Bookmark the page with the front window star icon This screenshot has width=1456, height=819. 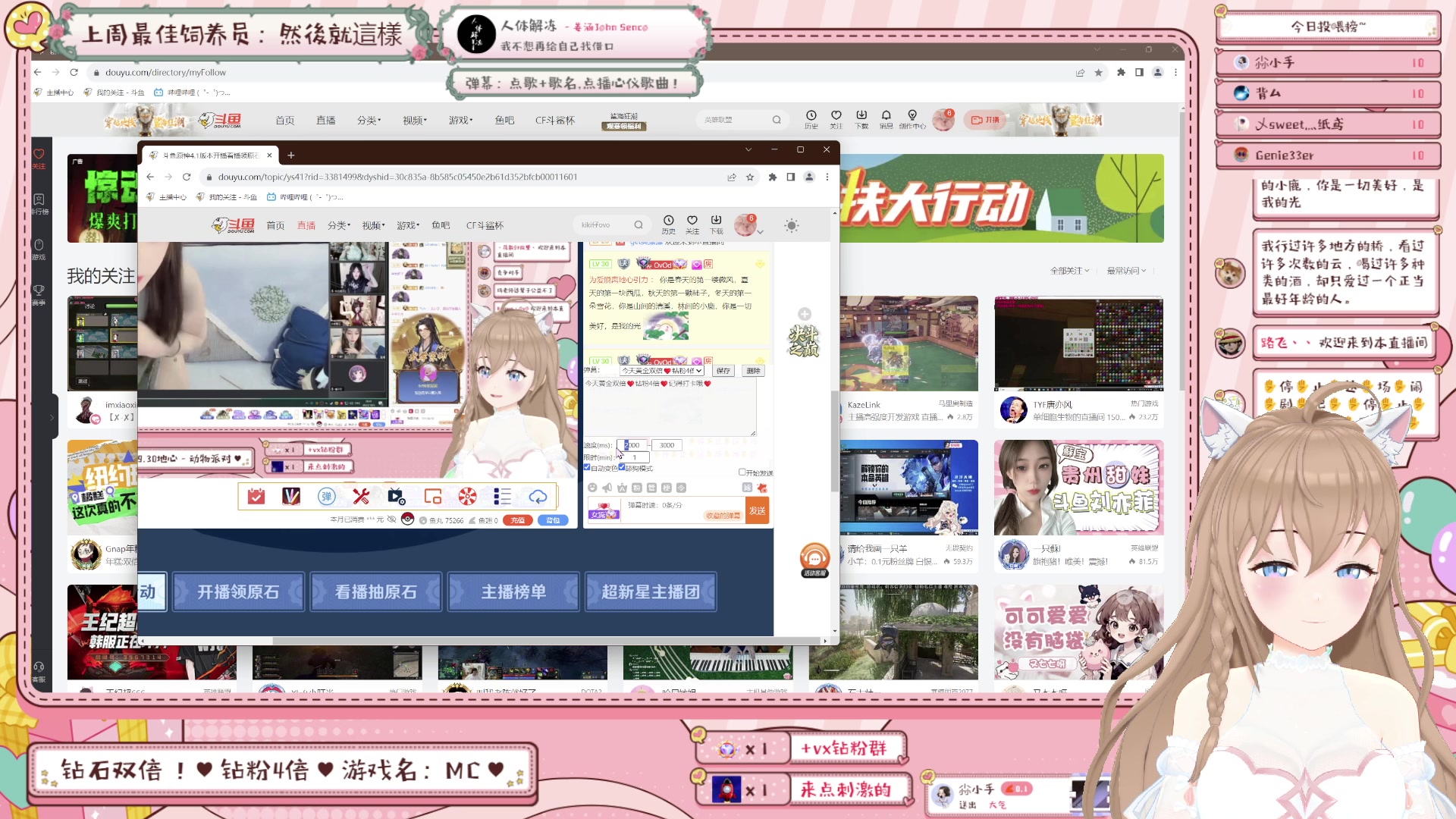750,177
